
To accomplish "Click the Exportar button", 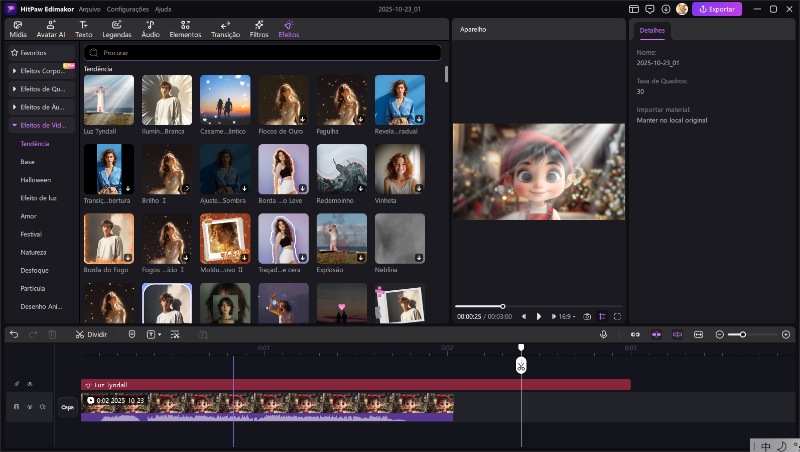I will point(717,9).
